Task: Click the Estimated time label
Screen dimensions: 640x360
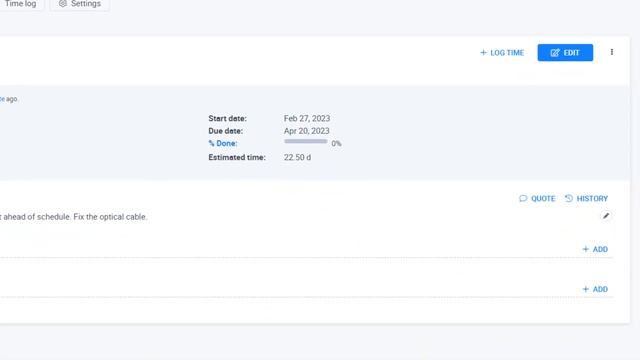Action: click(237, 157)
